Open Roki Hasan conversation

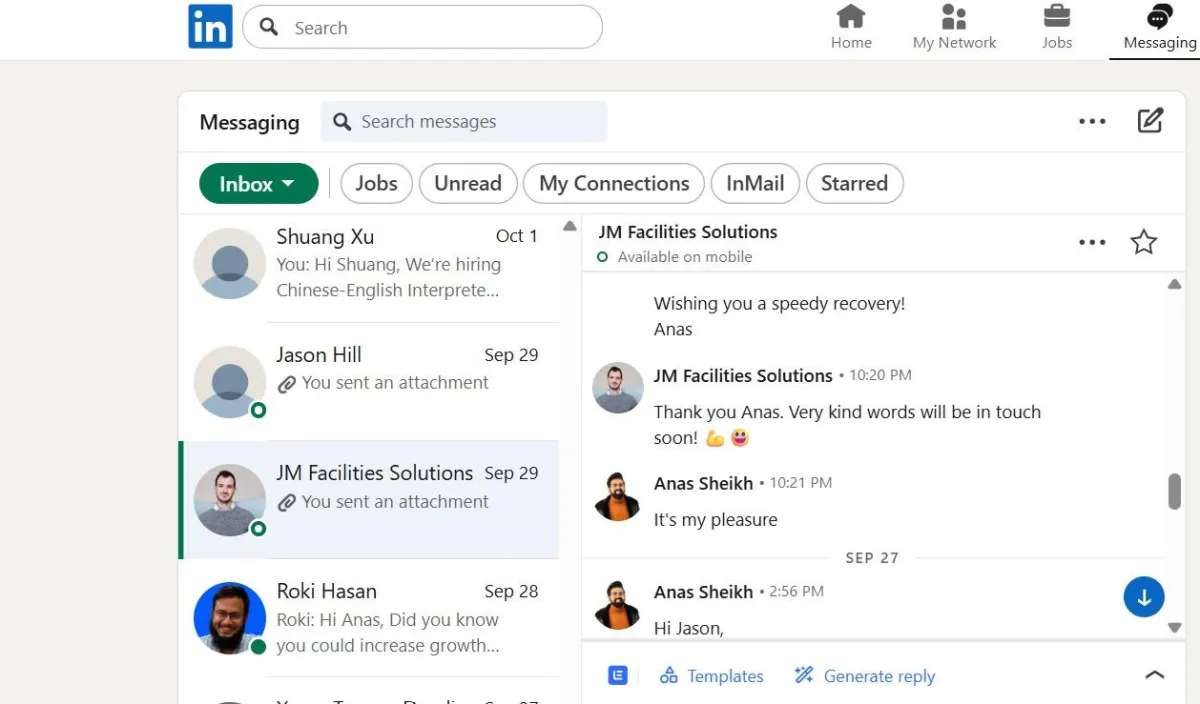point(369,618)
